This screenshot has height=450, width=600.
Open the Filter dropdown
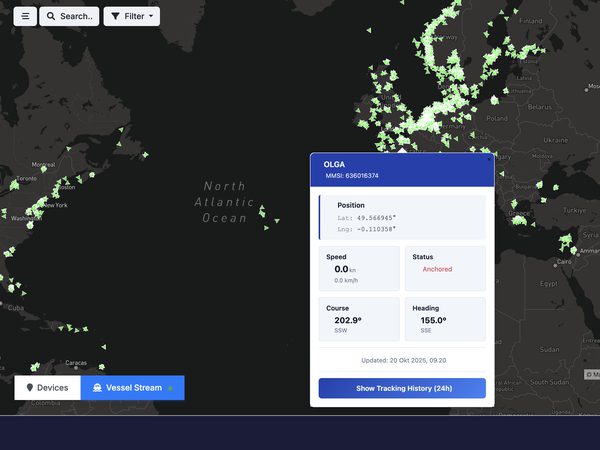click(x=132, y=16)
